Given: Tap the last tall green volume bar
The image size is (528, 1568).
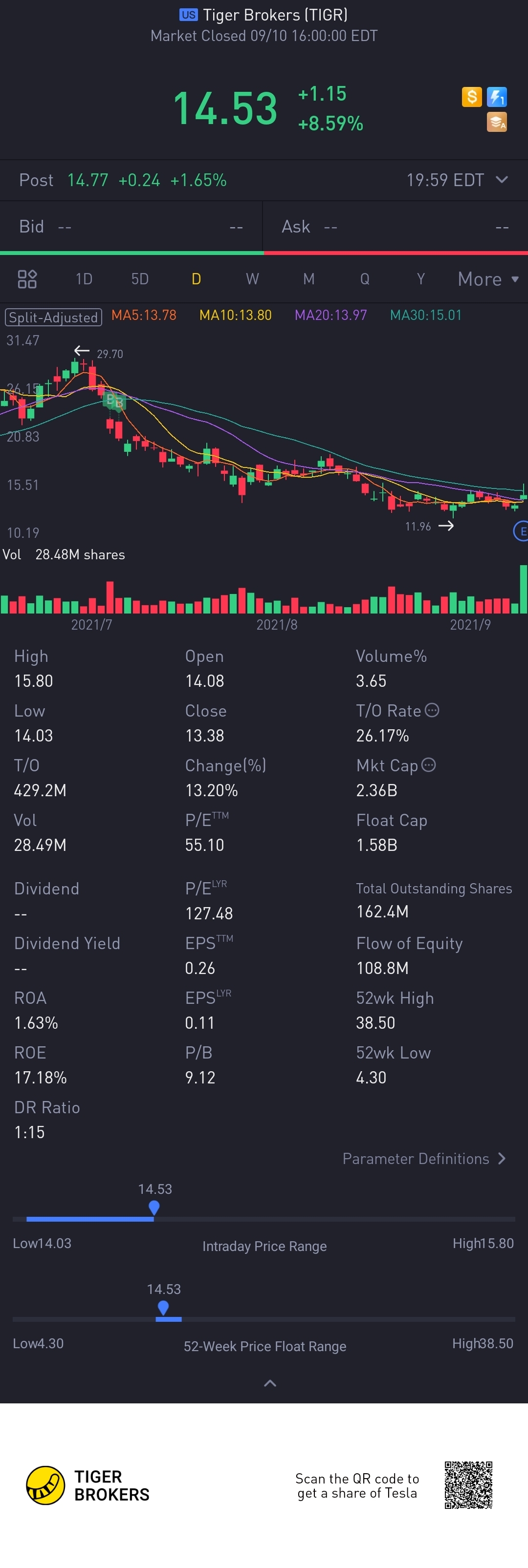Looking at the screenshot, I should coord(523,589).
